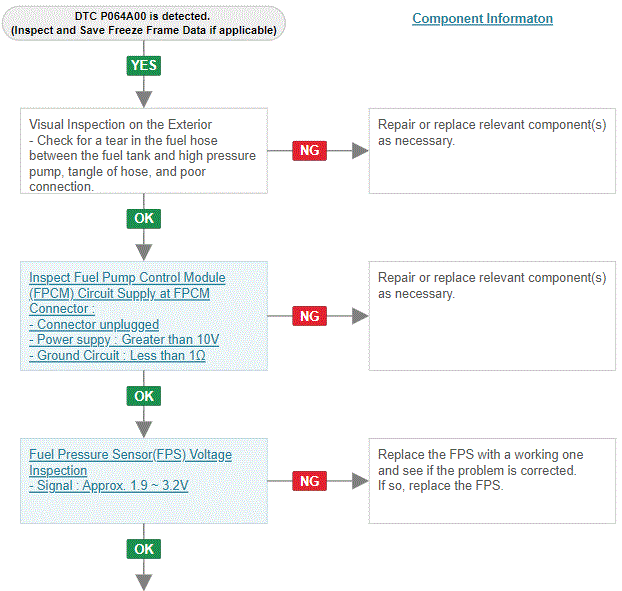Click the repair box right of FPCM inspection
Viewport: 622px width, 591px height.
click(x=492, y=316)
